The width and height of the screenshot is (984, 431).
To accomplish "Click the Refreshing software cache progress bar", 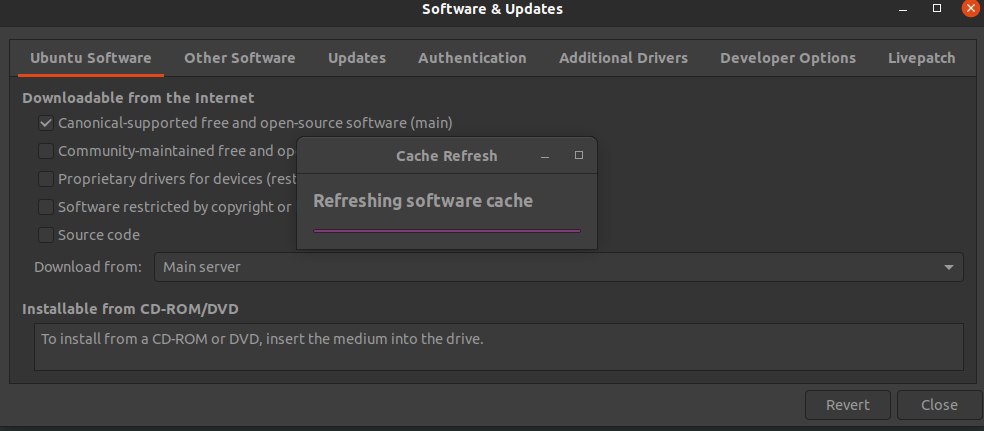I will coord(447,231).
